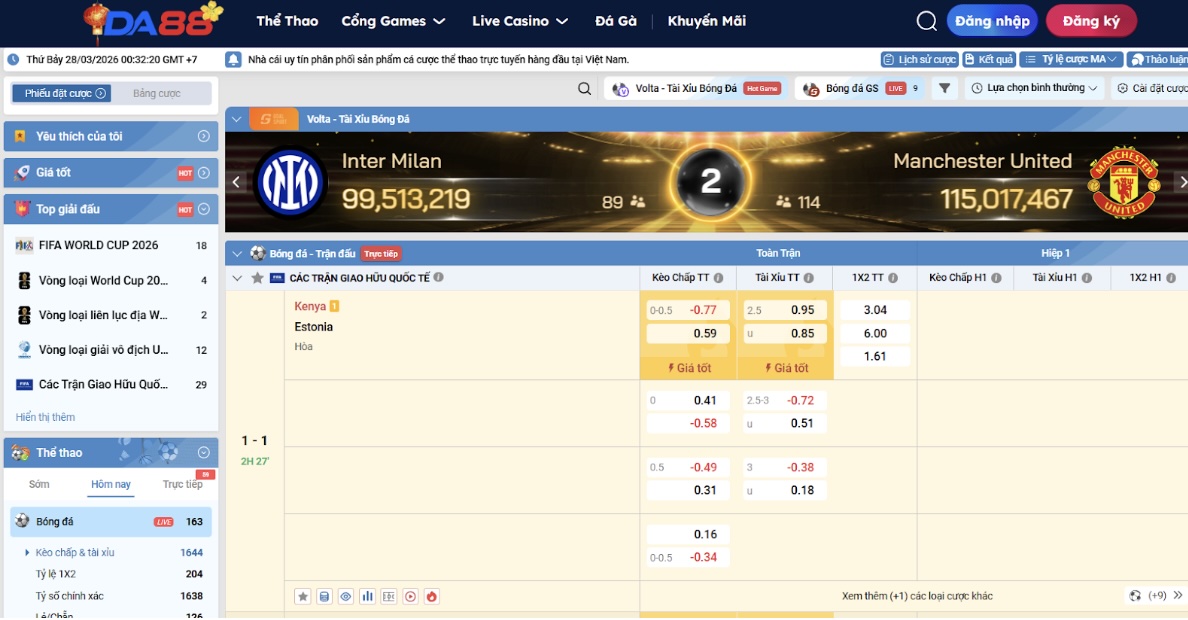Switch to Phiếu đặt cược panel
This screenshot has width=1188, height=620.
click(x=62, y=93)
